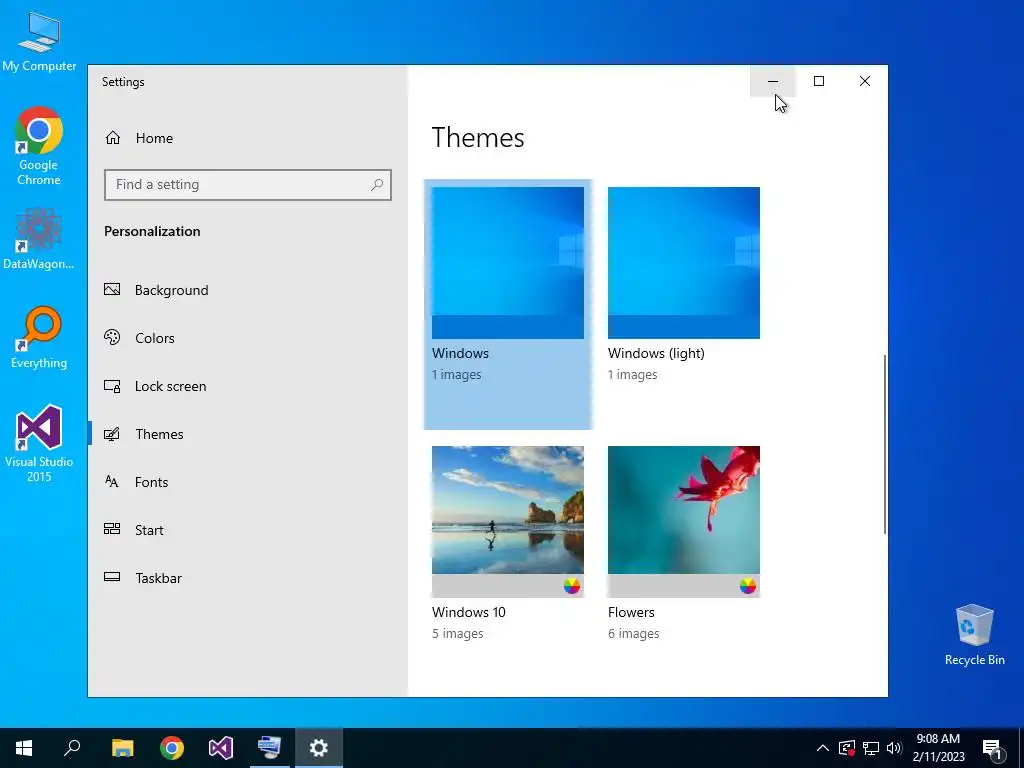Click the Taskbar icon in sidebar

pyautogui.click(x=112, y=577)
